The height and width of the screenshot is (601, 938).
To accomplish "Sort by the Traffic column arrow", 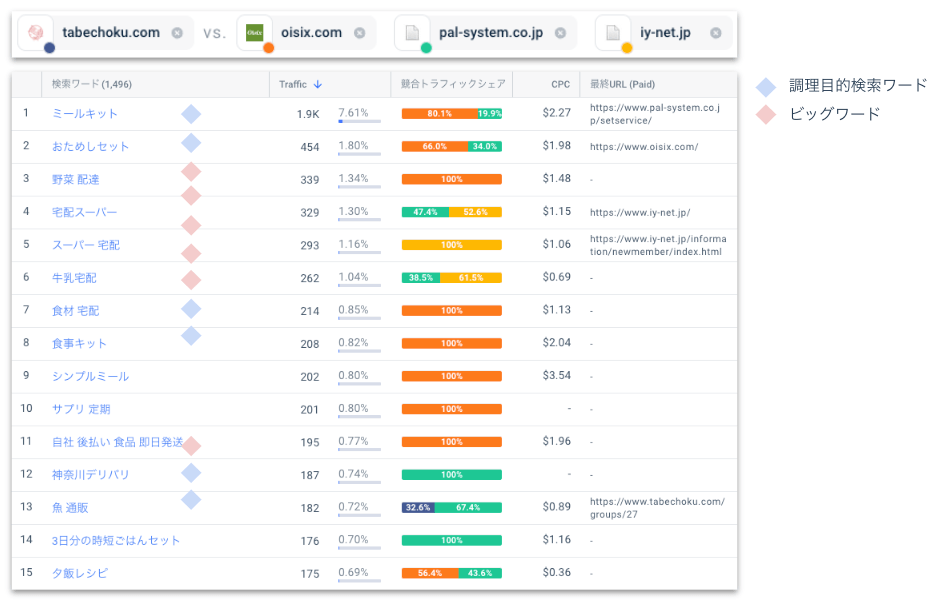I will 317,85.
